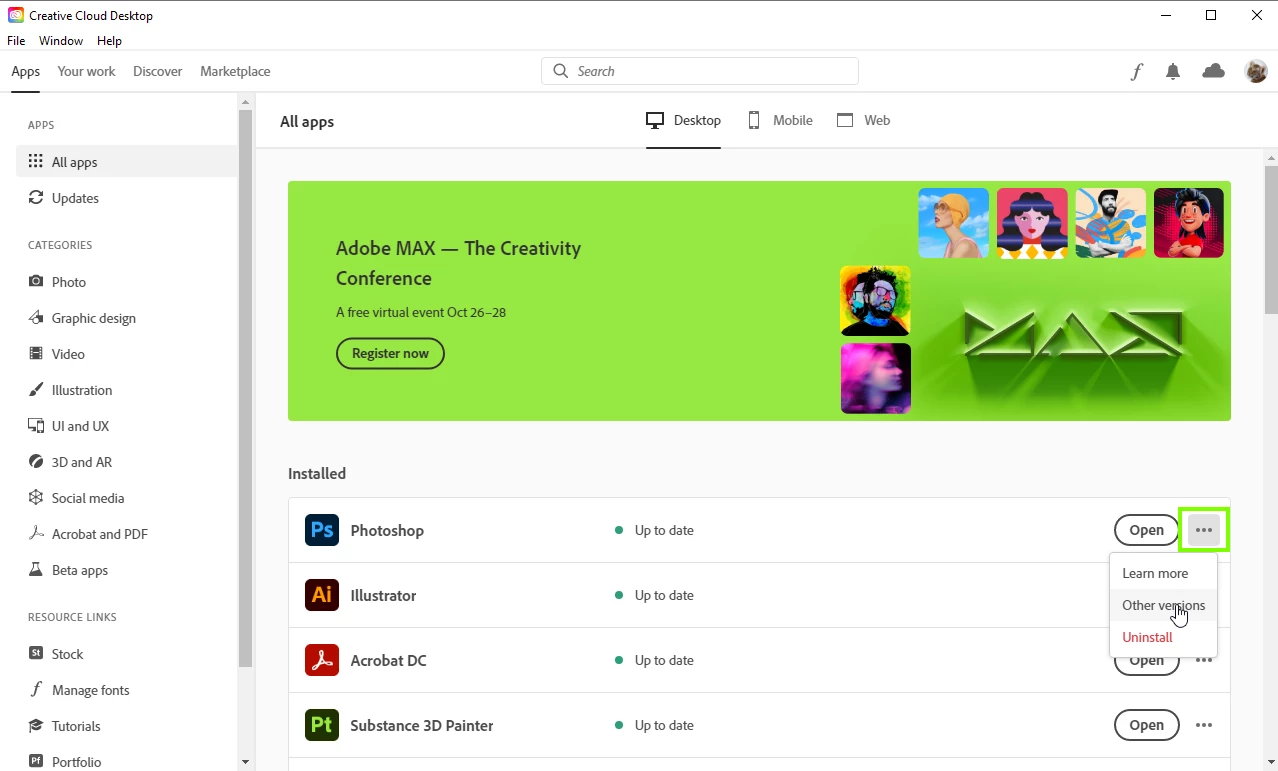Open the Tutorials graduation cap icon
The image size is (1278, 771).
click(x=36, y=726)
